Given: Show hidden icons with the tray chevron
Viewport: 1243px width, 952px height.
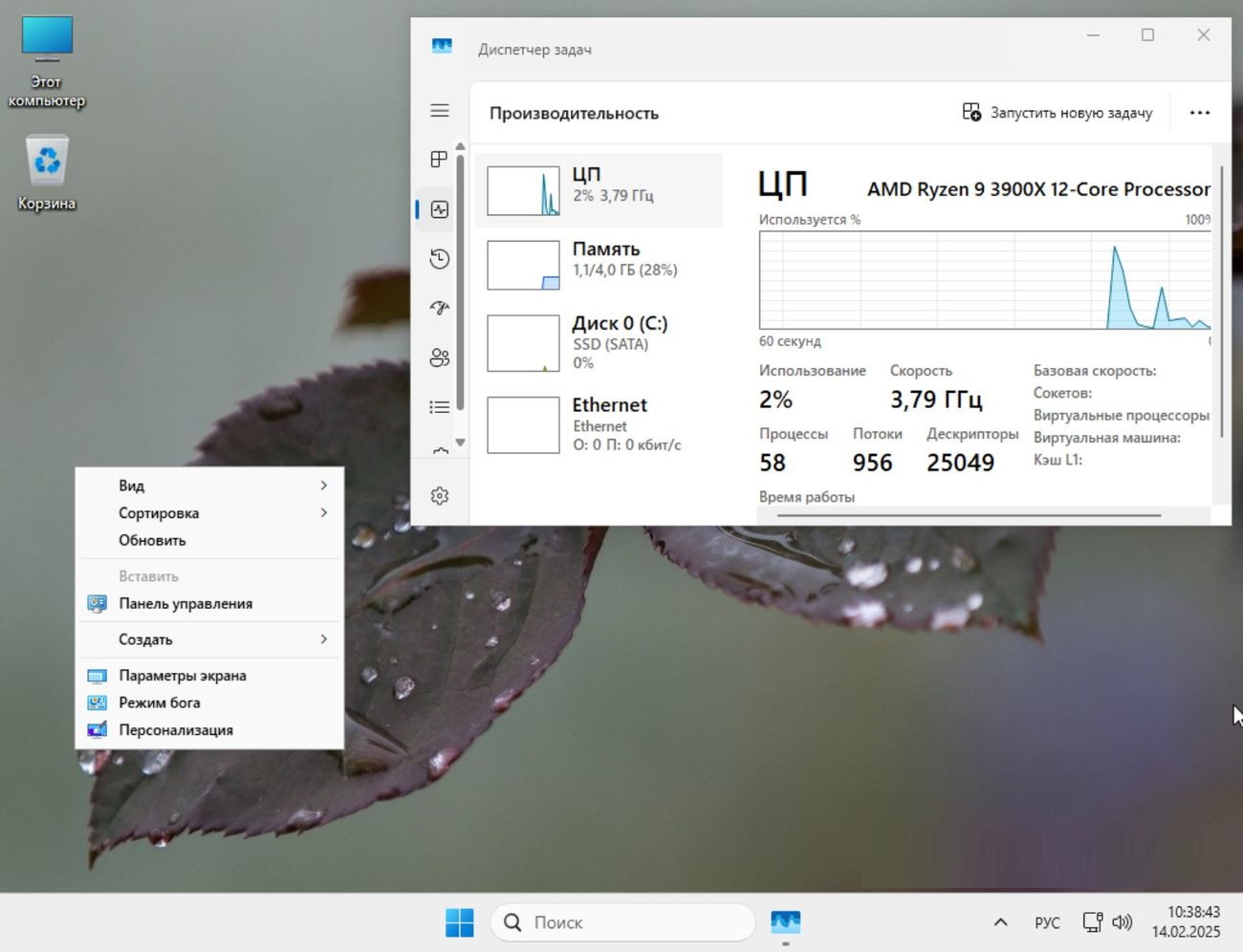Looking at the screenshot, I should 1000,922.
